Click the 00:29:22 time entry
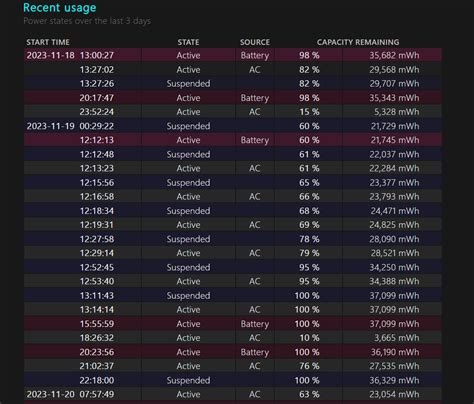Image resolution: width=474 pixels, height=404 pixels. 97,126
